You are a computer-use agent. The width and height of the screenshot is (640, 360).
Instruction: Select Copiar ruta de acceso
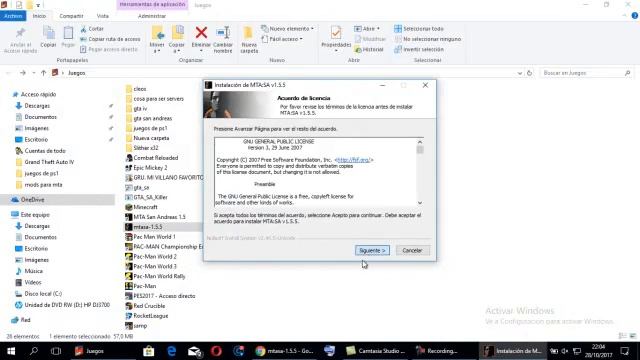click(110, 39)
